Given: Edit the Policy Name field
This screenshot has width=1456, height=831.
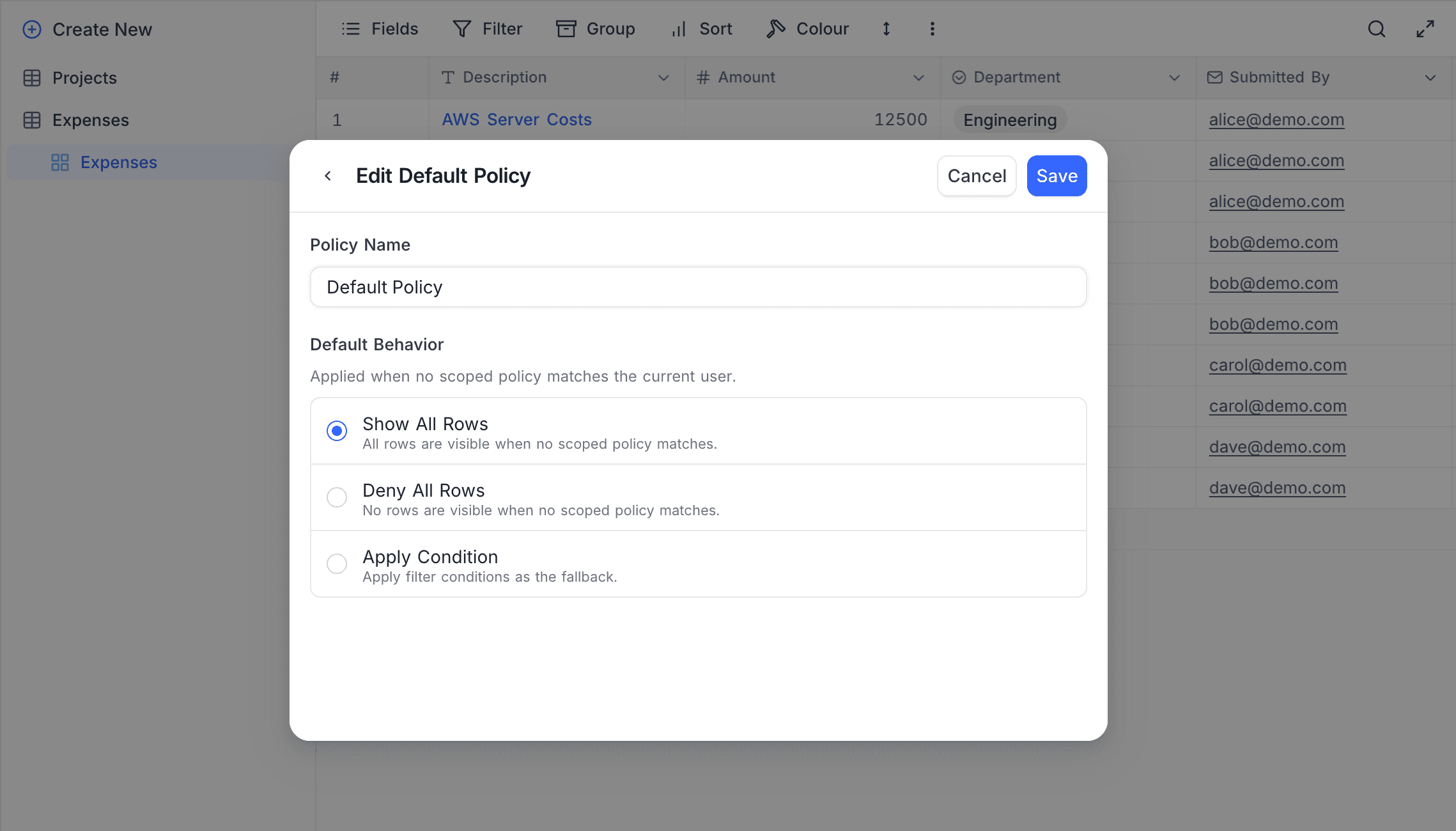Looking at the screenshot, I should point(697,287).
